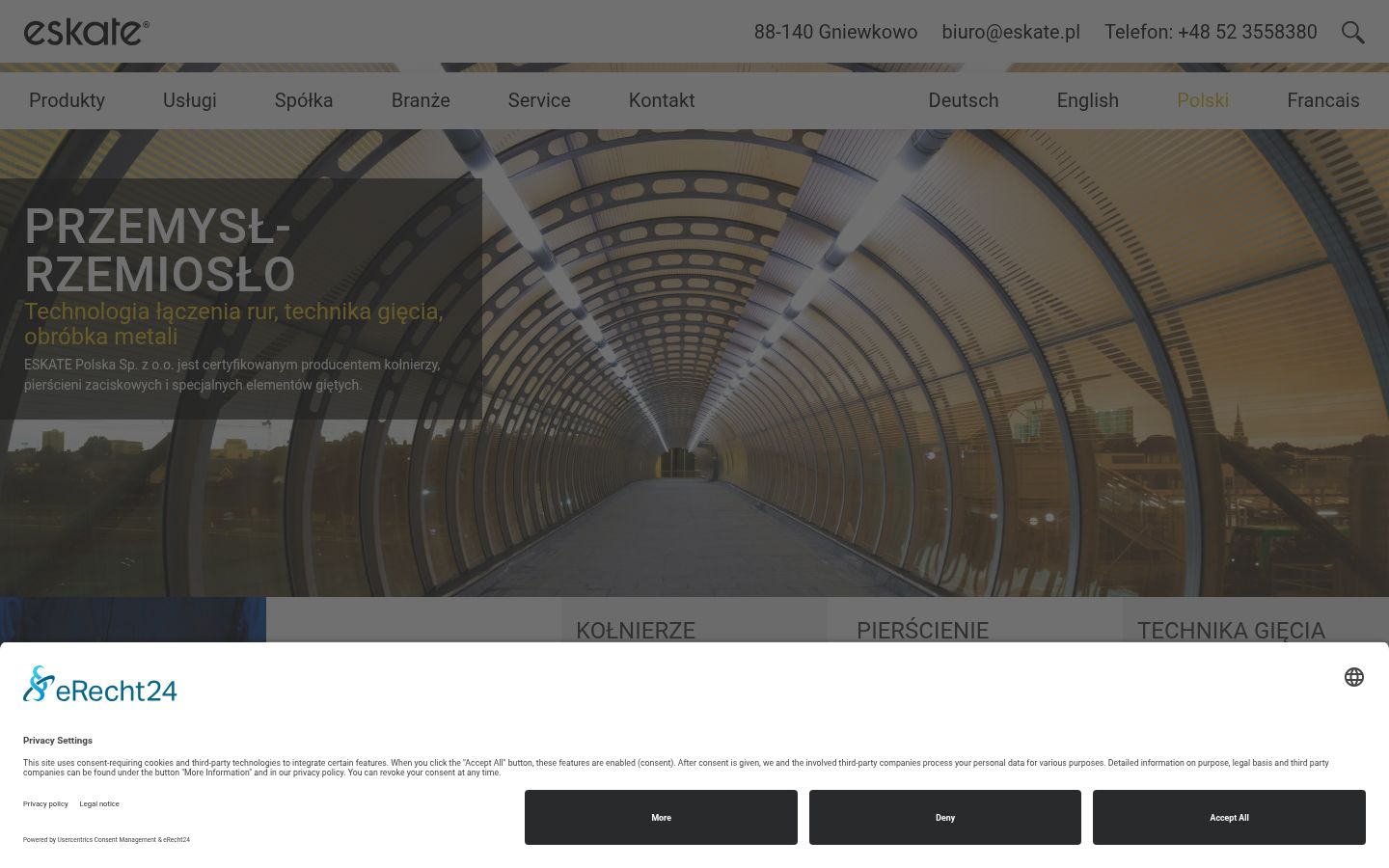
Task: Click the 88-140 Gniewkowo address text
Action: [835, 32]
